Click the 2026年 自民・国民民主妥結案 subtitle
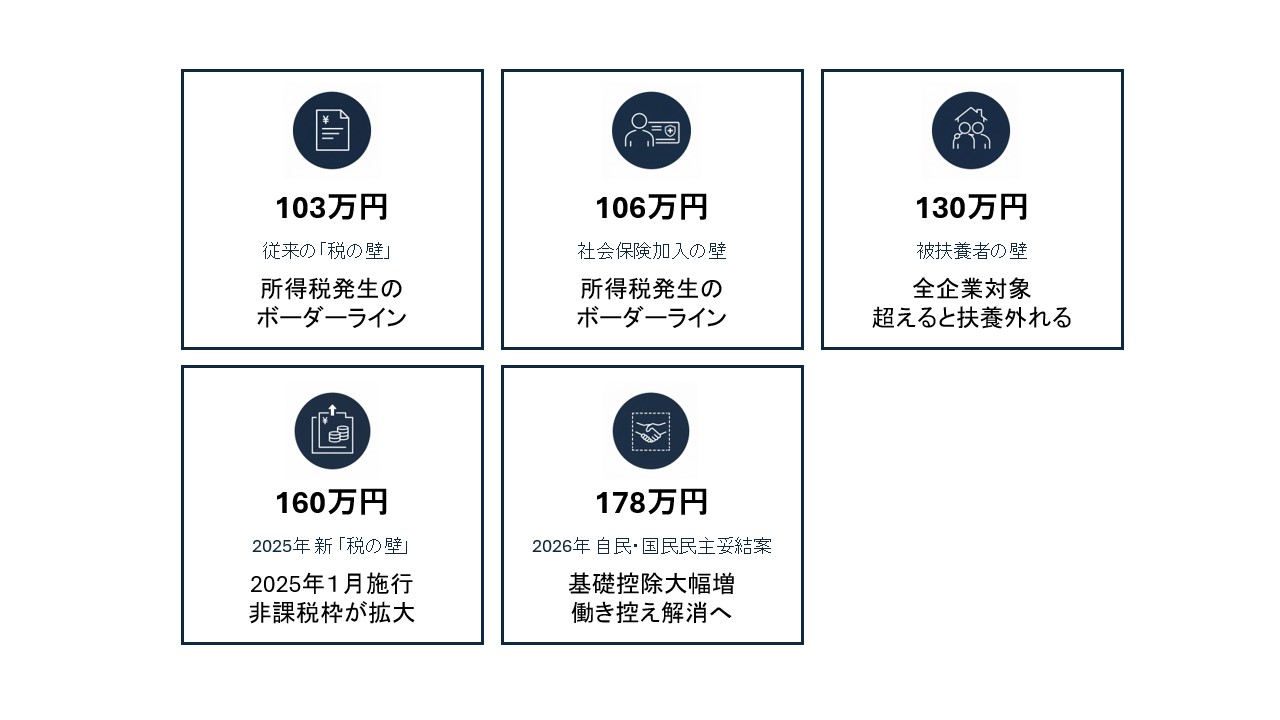Image resolution: width=1280 pixels, height=720 pixels. pos(652,547)
